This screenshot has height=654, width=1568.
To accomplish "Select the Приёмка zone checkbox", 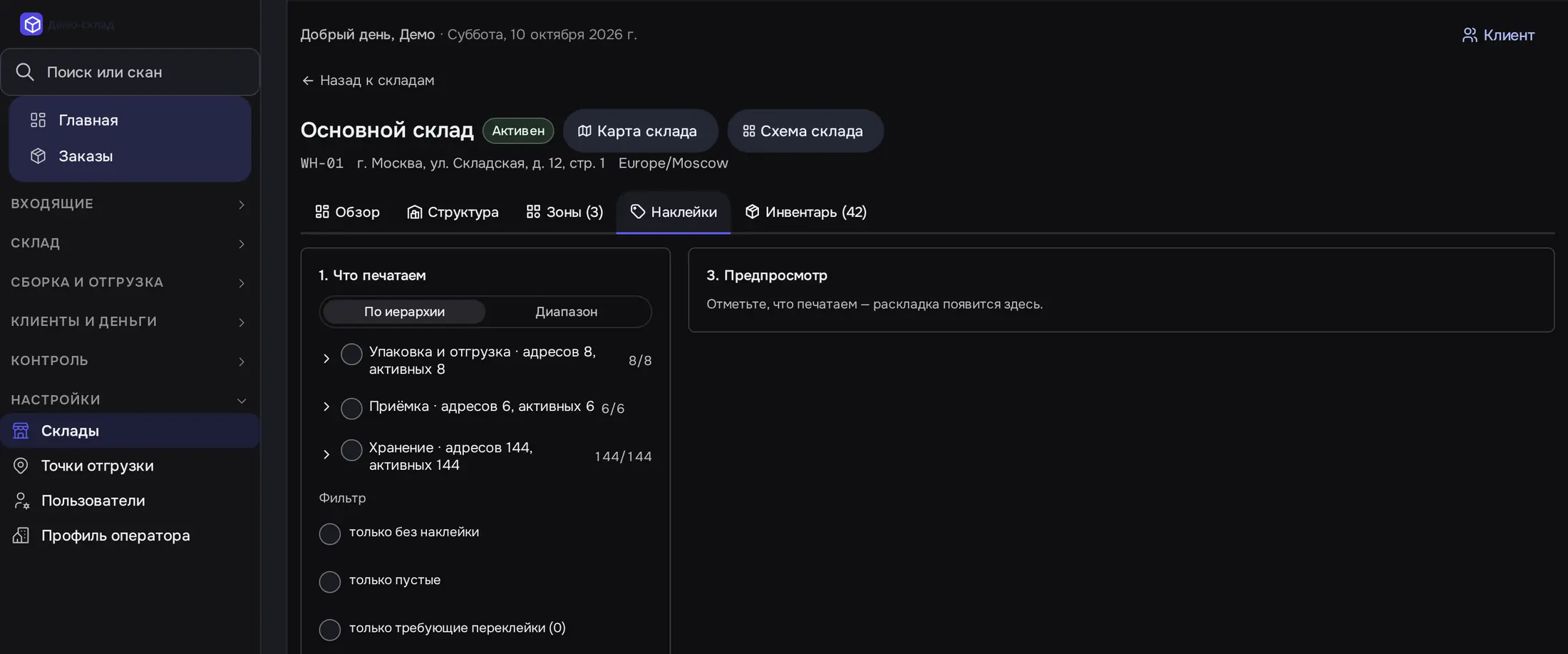I will pyautogui.click(x=351, y=409).
